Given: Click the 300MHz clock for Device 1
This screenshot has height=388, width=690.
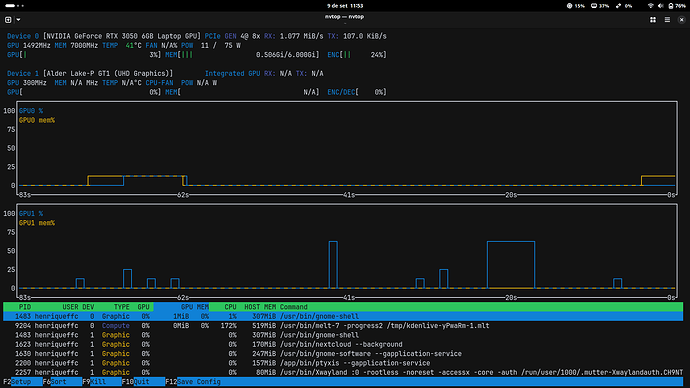Looking at the screenshot, I should [x=34, y=83].
